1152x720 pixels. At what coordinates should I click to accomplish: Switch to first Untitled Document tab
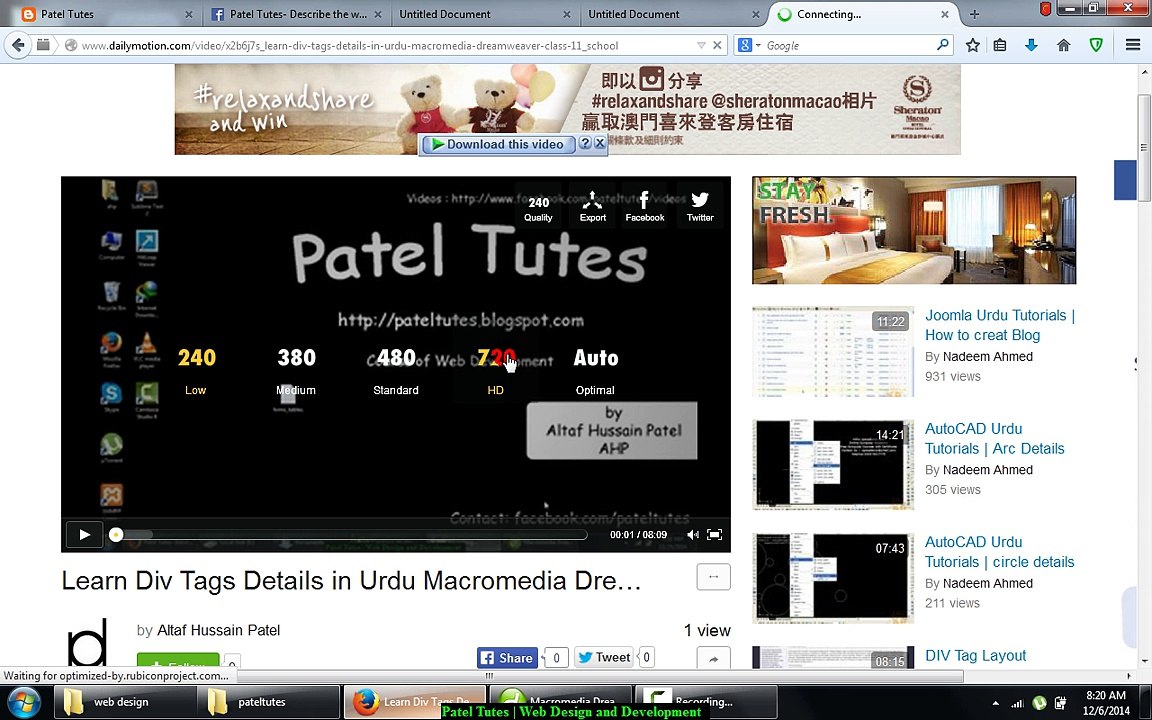(x=484, y=14)
